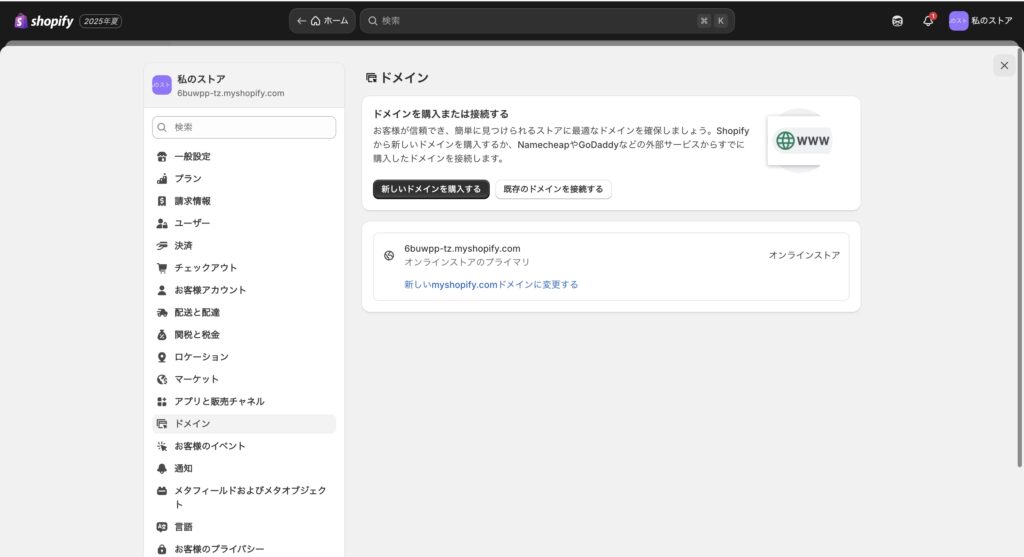This screenshot has height=557, width=1024.
Task: Open マーケット settings page
Action: click(x=196, y=379)
